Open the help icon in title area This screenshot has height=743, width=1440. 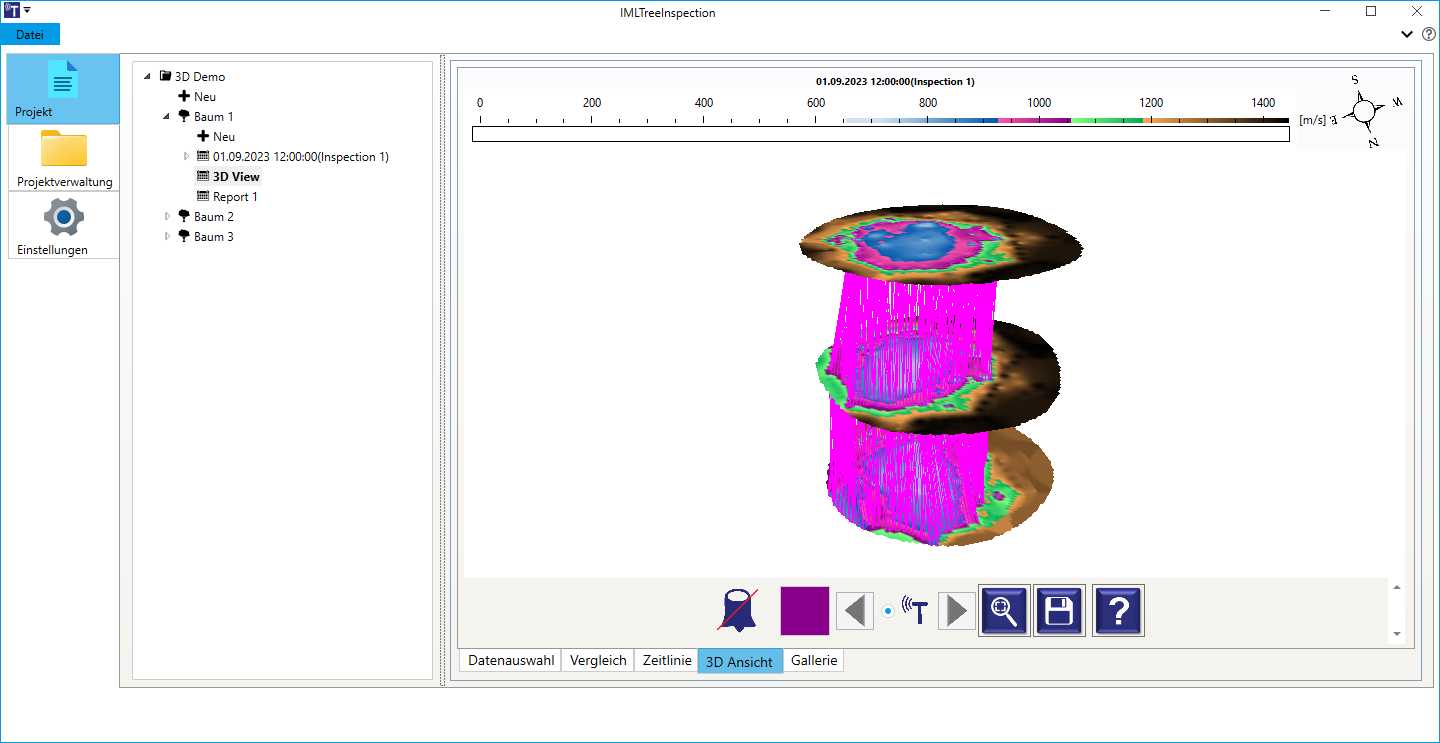pos(1428,34)
